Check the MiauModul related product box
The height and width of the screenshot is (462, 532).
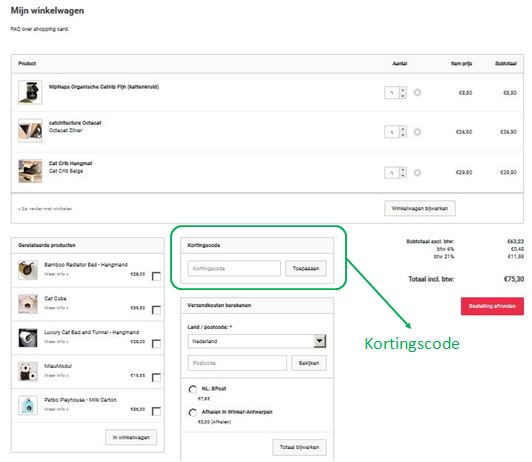coord(156,378)
